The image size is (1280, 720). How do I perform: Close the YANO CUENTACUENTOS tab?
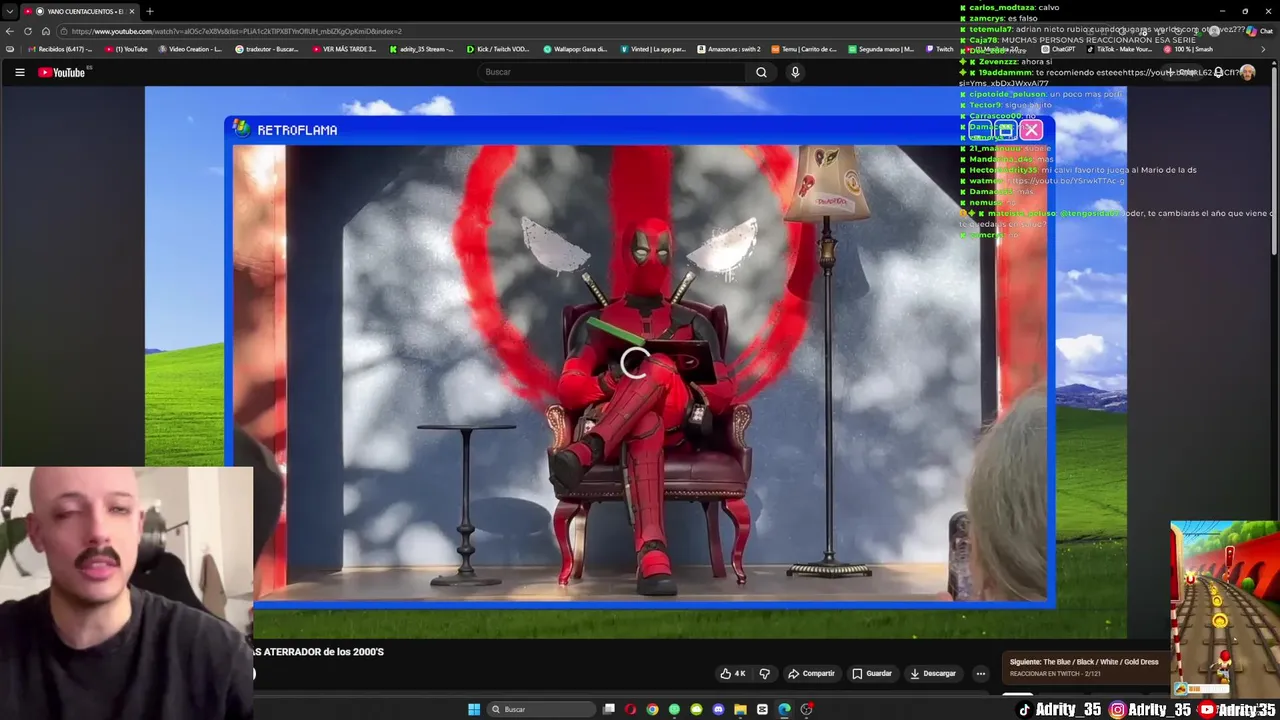pyautogui.click(x=131, y=11)
